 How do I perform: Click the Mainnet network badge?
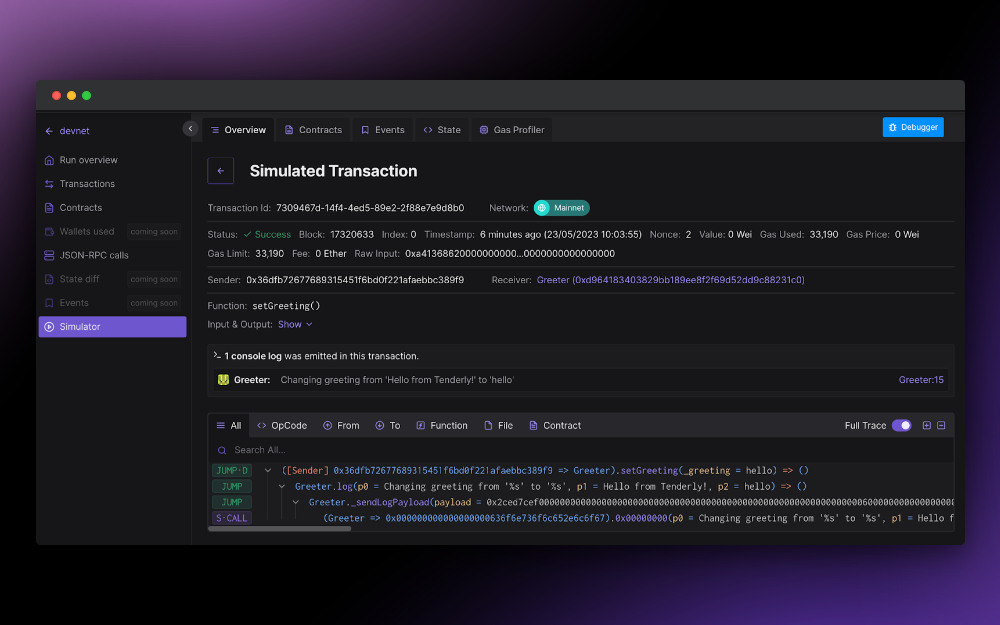[561, 208]
